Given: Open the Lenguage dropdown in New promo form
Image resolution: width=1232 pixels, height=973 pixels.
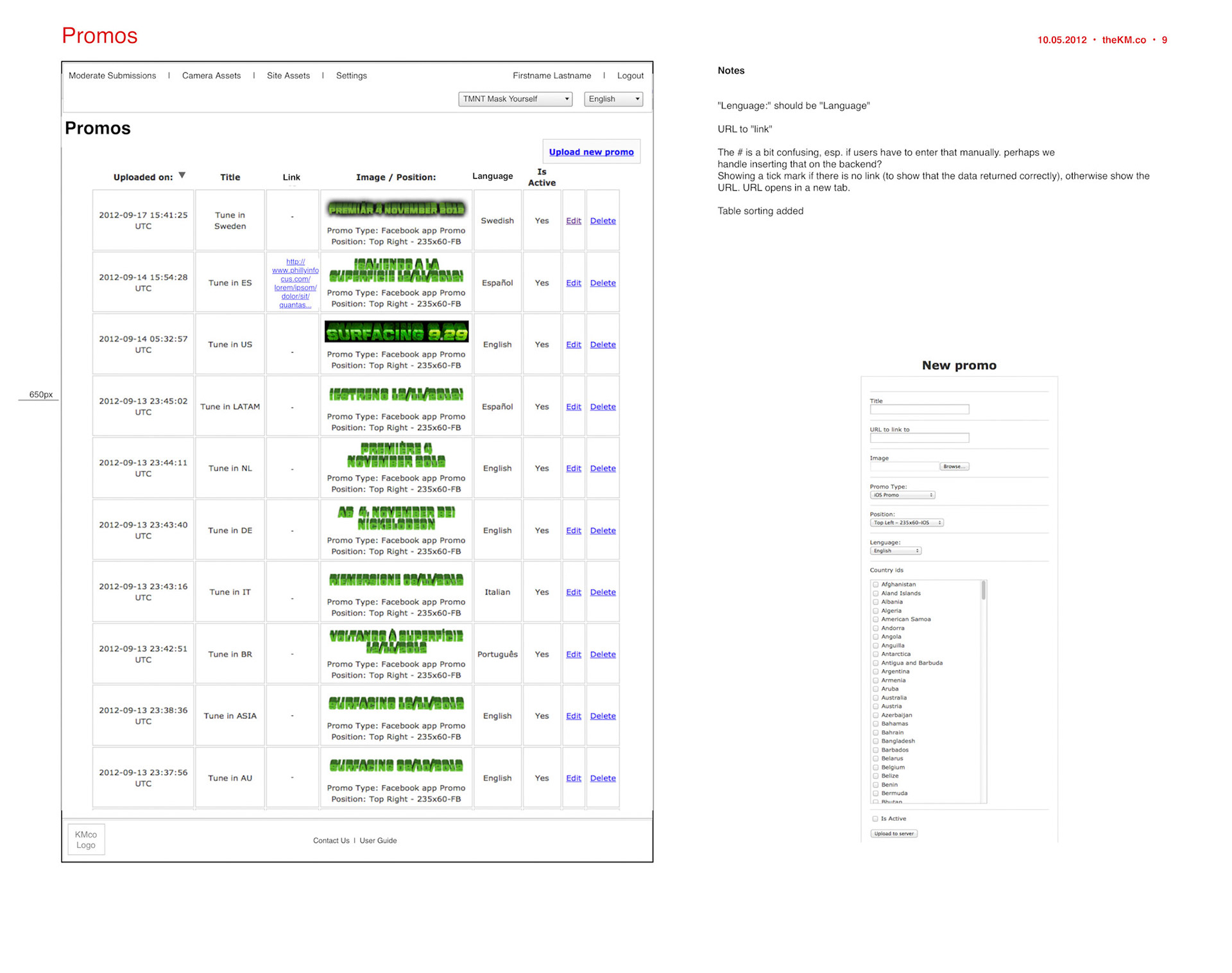Looking at the screenshot, I should tap(896, 551).
